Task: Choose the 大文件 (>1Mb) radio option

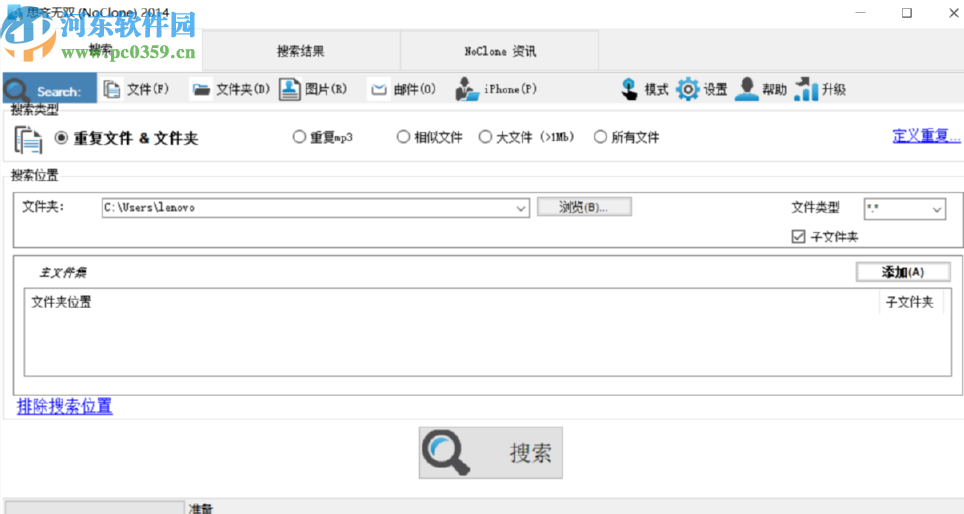Action: point(485,136)
